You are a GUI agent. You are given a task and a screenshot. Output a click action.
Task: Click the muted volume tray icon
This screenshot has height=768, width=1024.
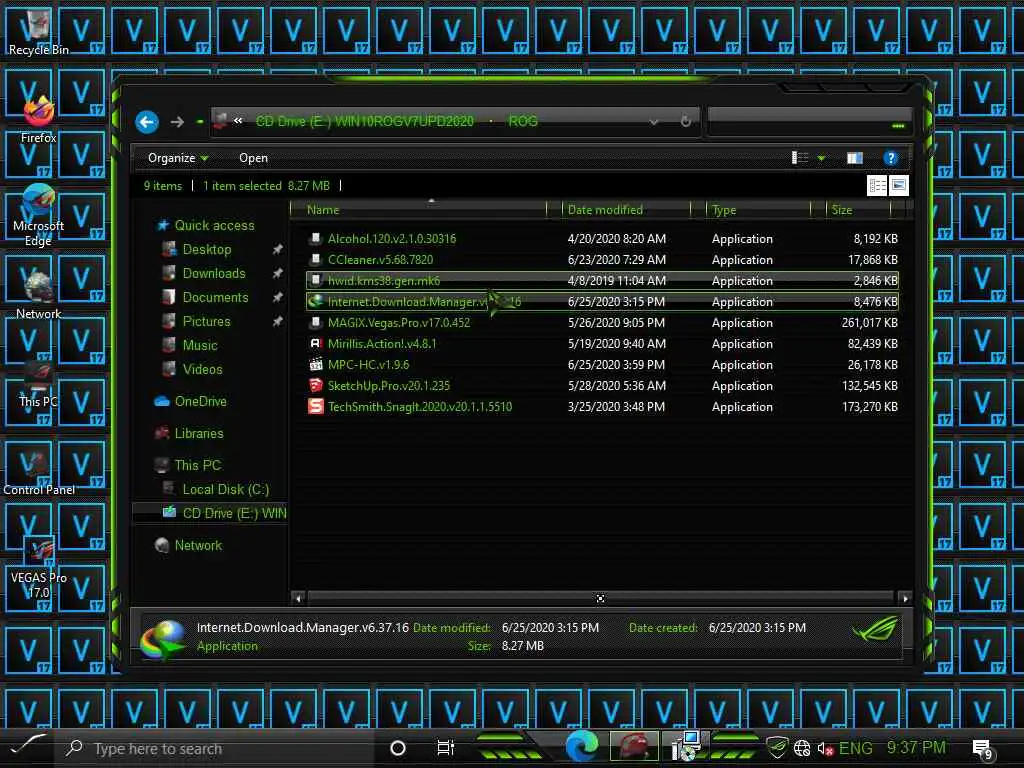(825, 748)
